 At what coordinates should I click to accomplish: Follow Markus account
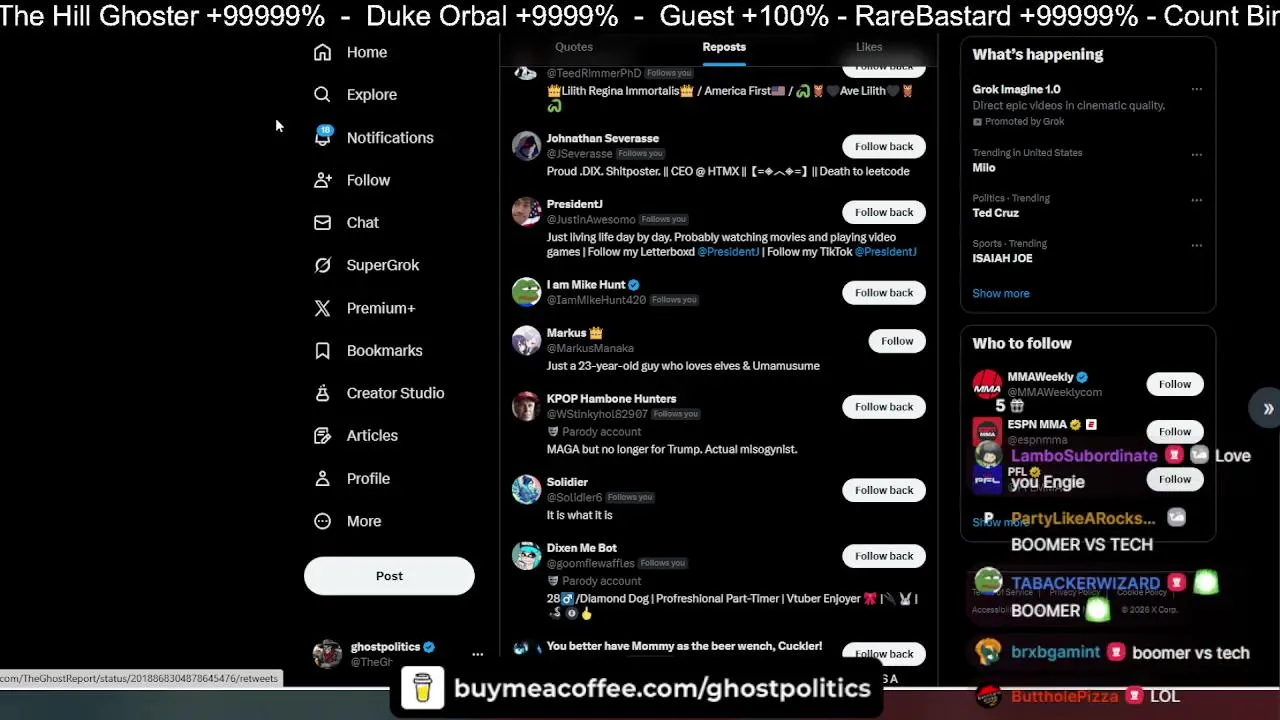point(897,341)
